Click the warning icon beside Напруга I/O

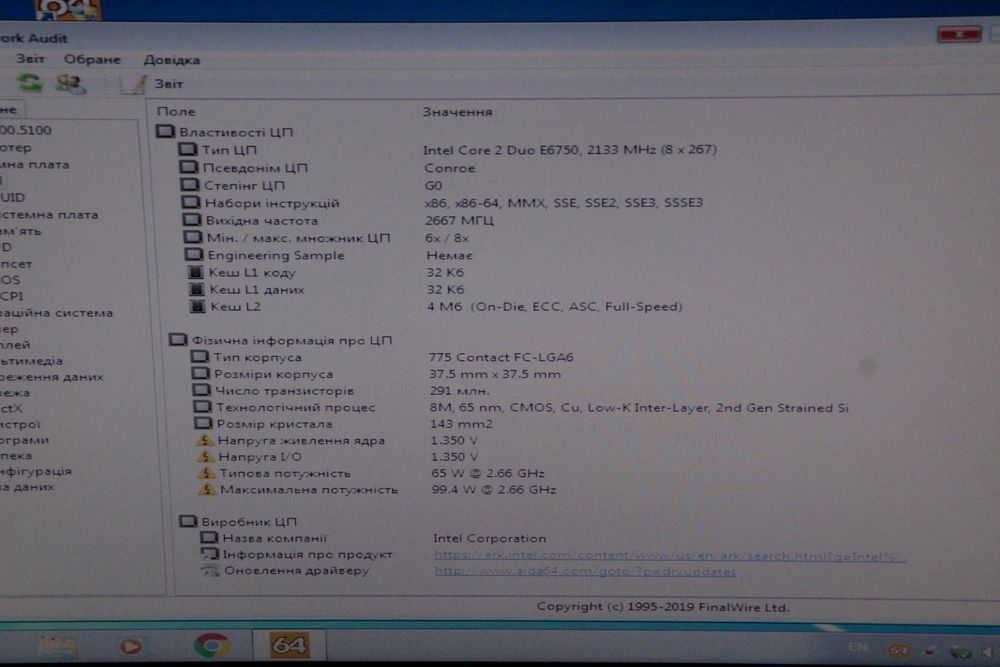[x=206, y=457]
